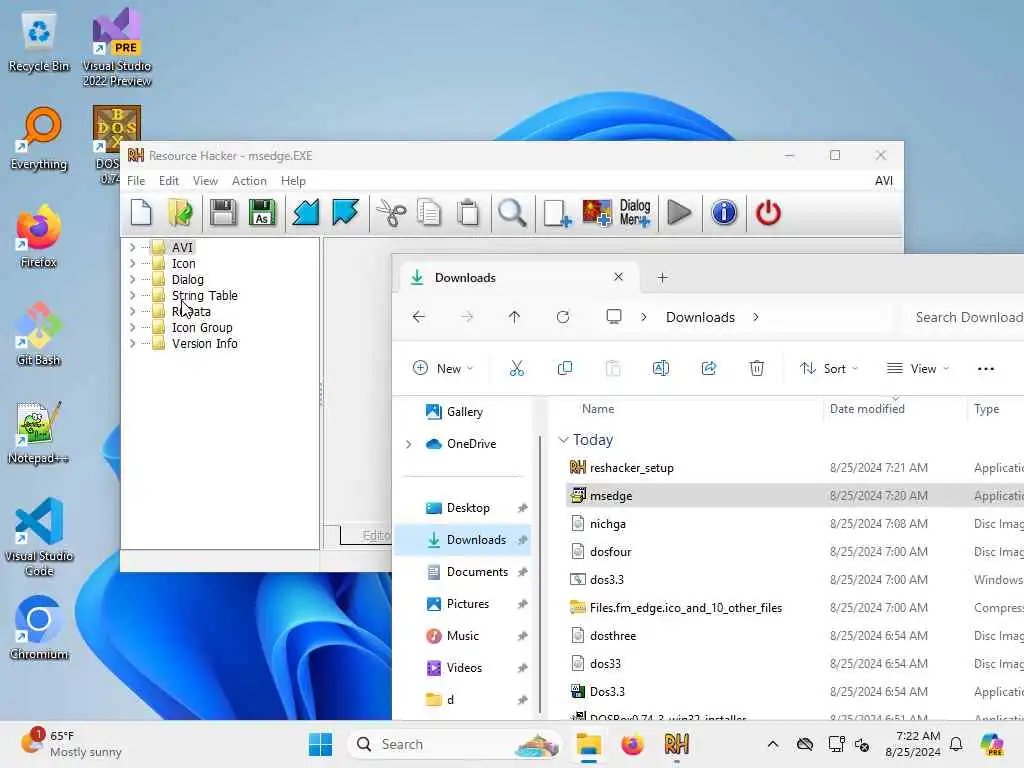Screen dimensions: 1024x768
Task: Open the File menu in Resource Hacker
Action: tap(136, 181)
